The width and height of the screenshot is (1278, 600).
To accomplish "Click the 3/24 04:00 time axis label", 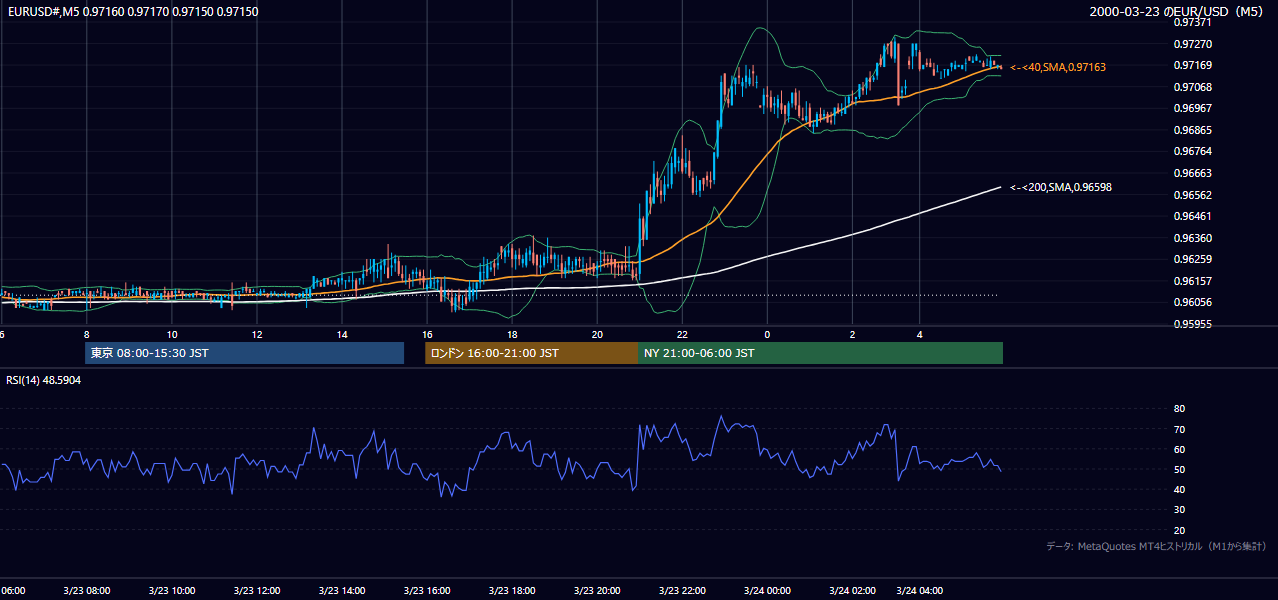I will click(920, 590).
